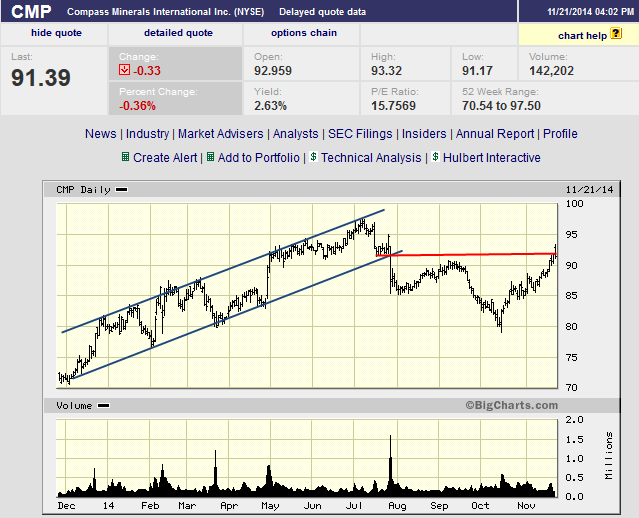Click the 70 price axis label
The width and height of the screenshot is (639, 518).
coord(571,388)
